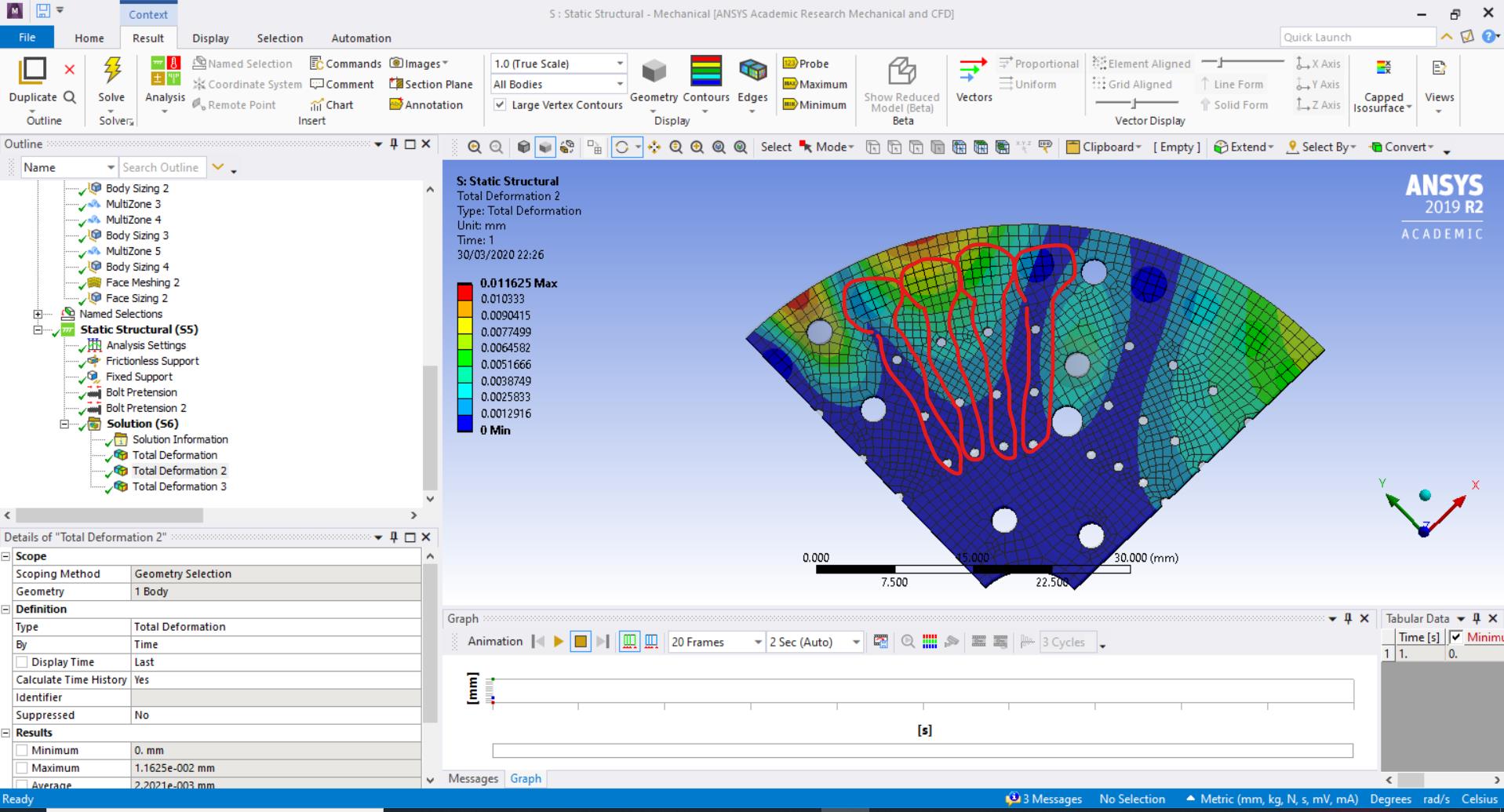Pin the Outline panel
Image resolution: width=1504 pixels, height=812 pixels.
(x=394, y=144)
